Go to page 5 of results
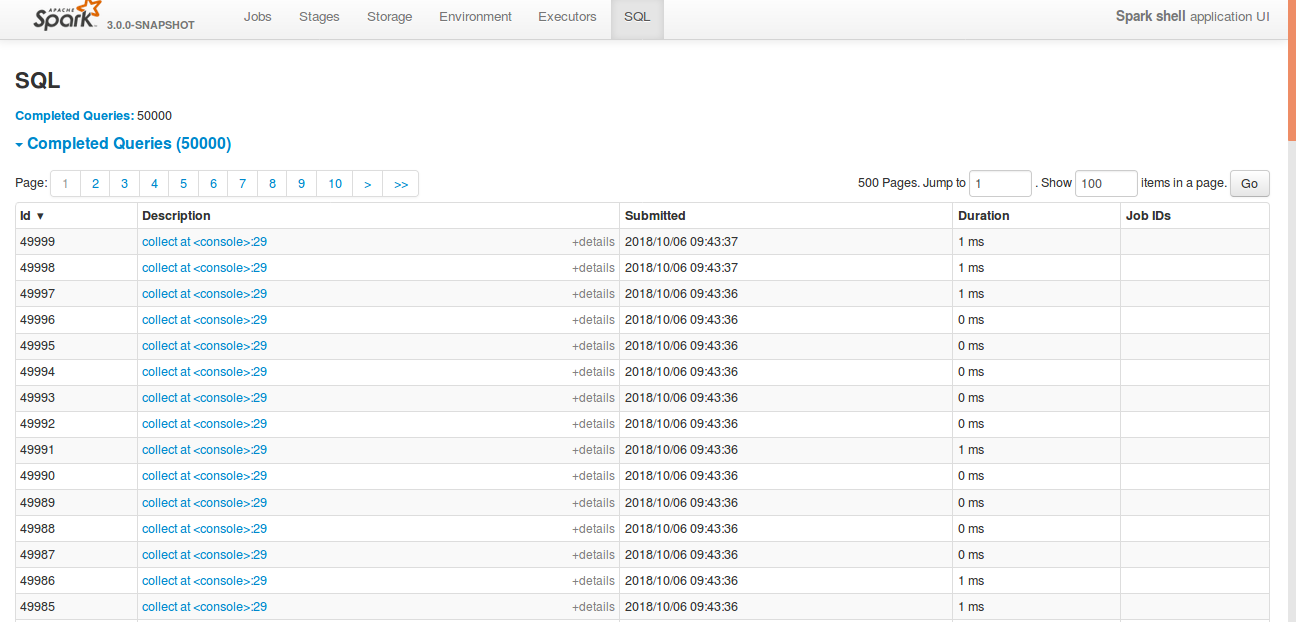 click(183, 184)
